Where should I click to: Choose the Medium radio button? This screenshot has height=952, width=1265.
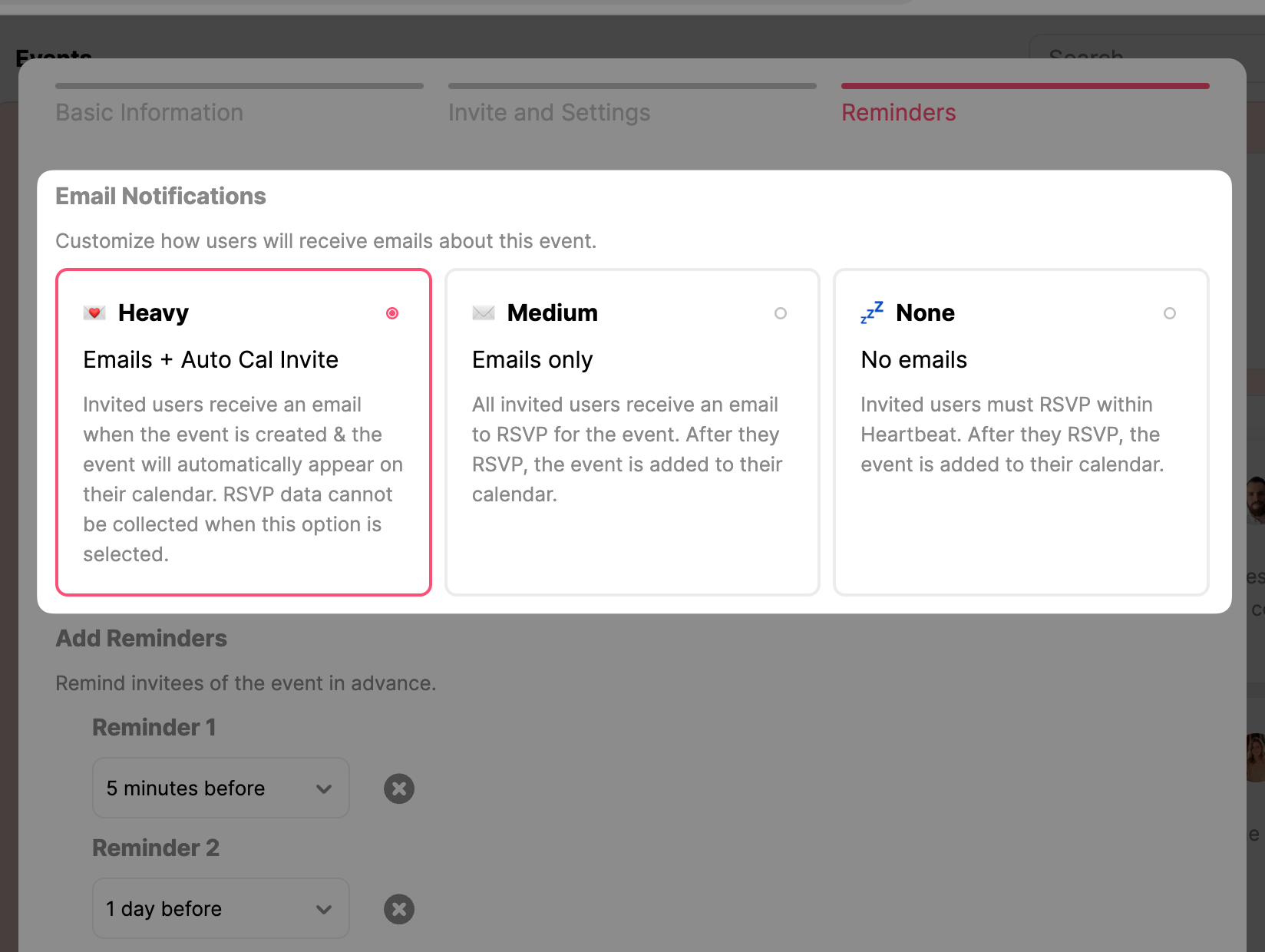click(781, 313)
